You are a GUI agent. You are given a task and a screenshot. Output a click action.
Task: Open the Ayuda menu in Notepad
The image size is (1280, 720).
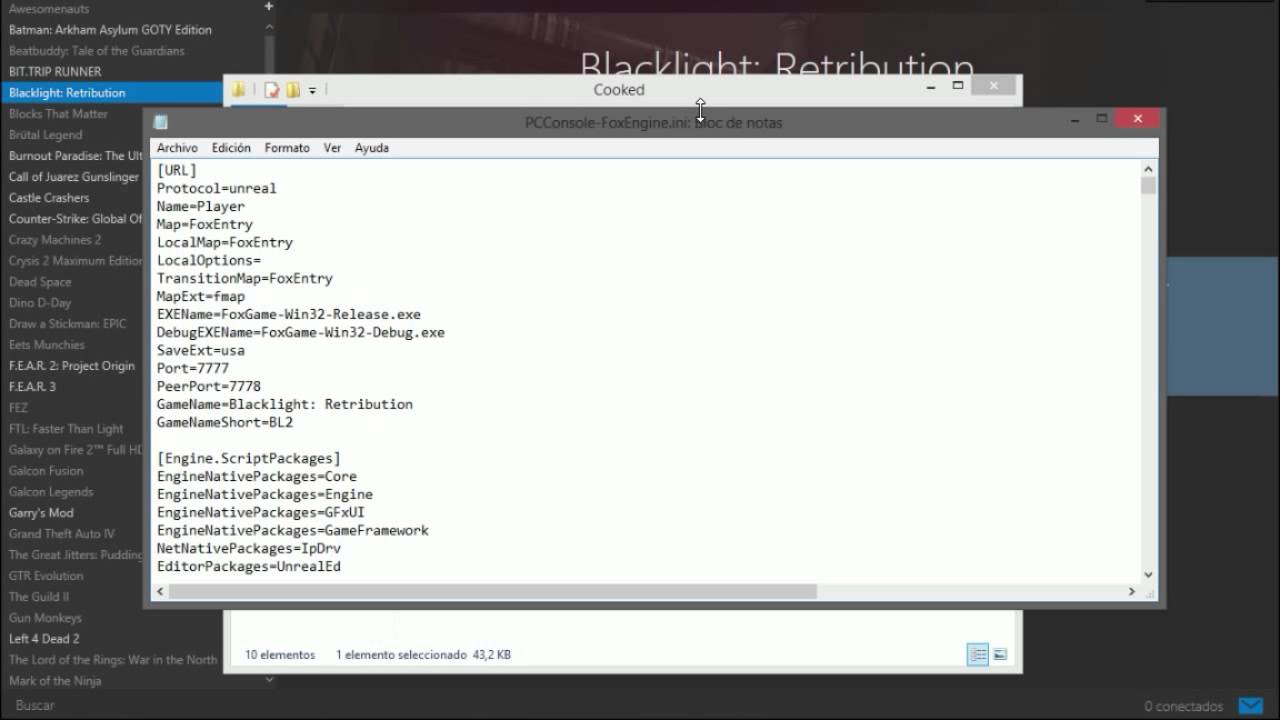click(372, 148)
